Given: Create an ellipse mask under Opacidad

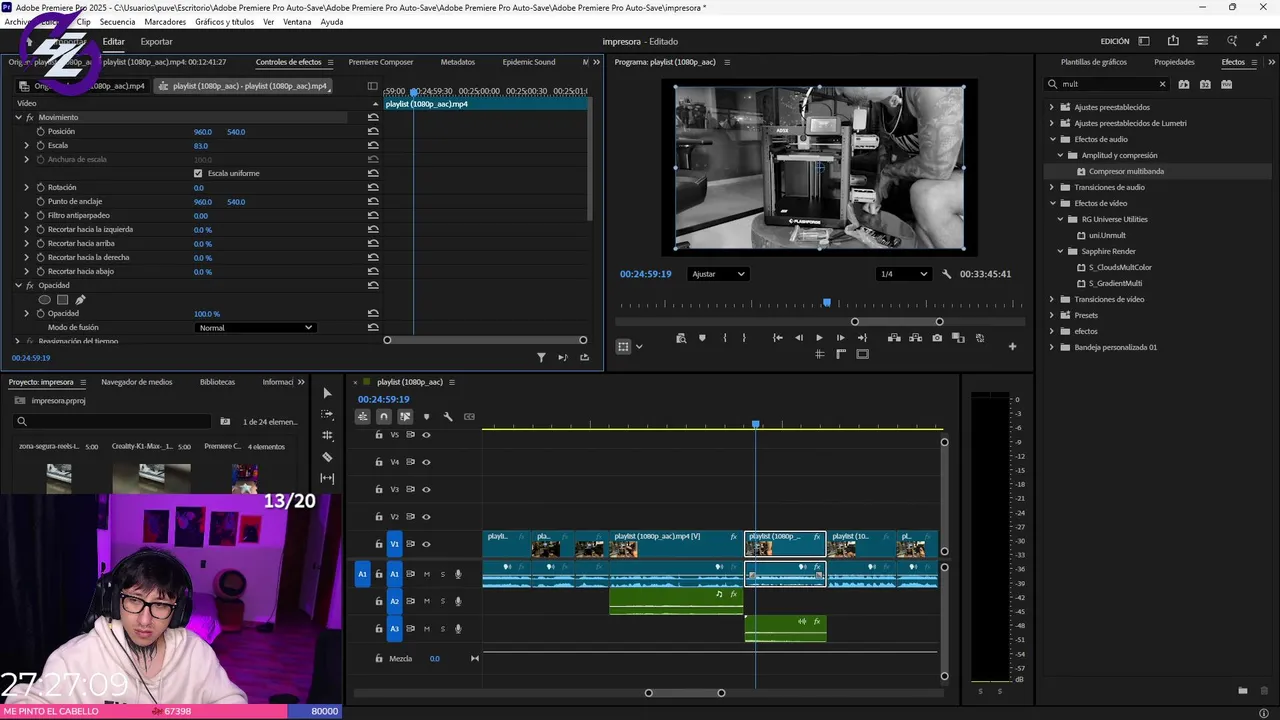Looking at the screenshot, I should tap(44, 300).
